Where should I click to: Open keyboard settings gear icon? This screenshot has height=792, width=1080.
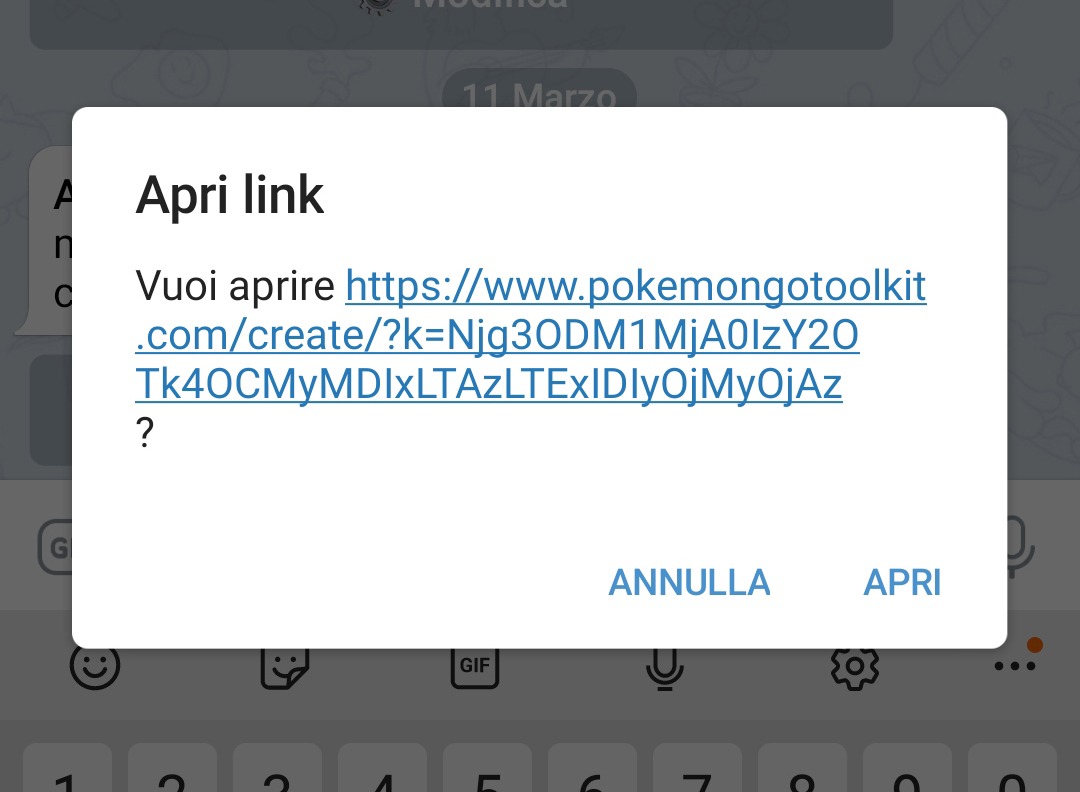point(855,667)
